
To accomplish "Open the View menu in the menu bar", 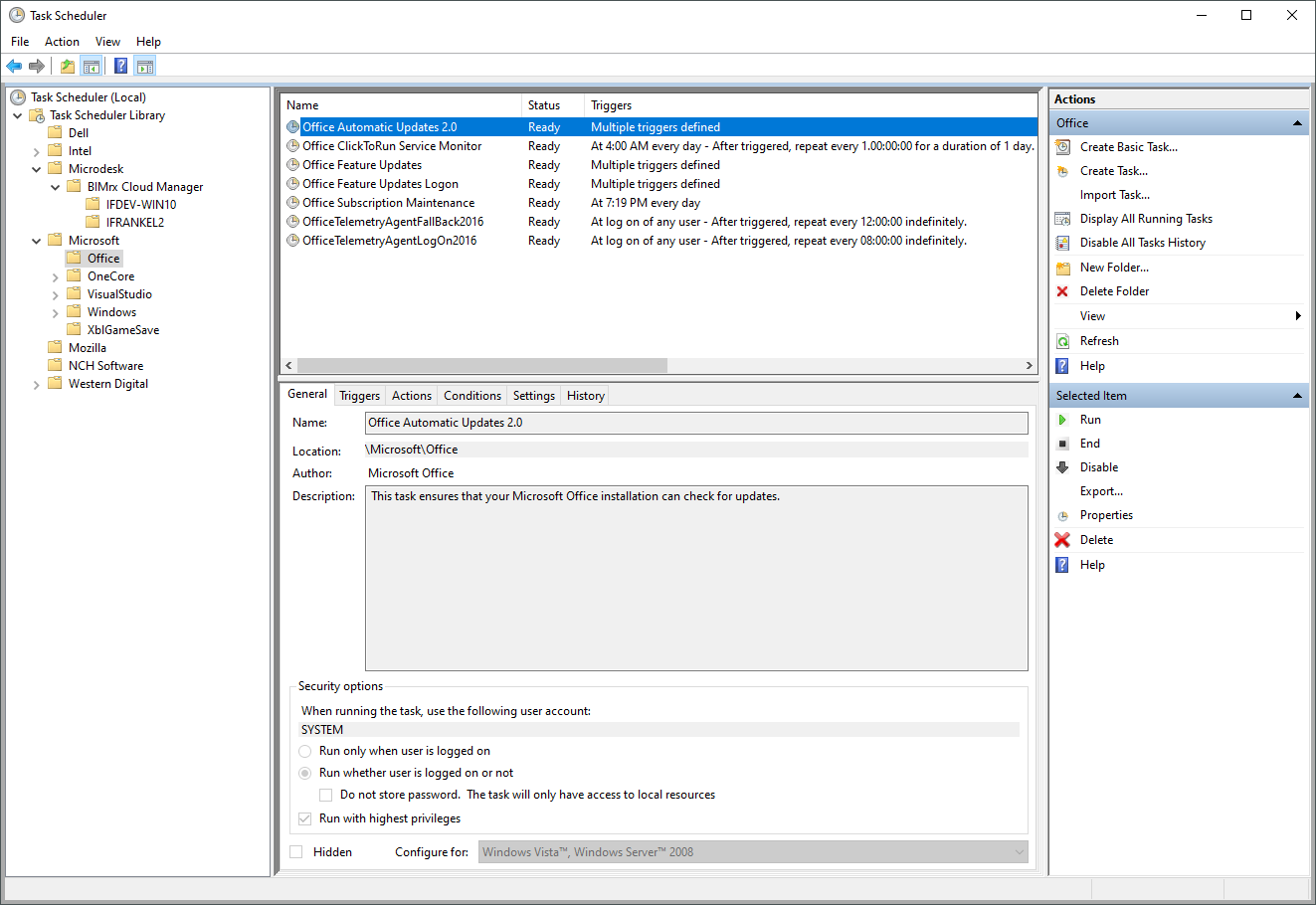I will [x=107, y=42].
